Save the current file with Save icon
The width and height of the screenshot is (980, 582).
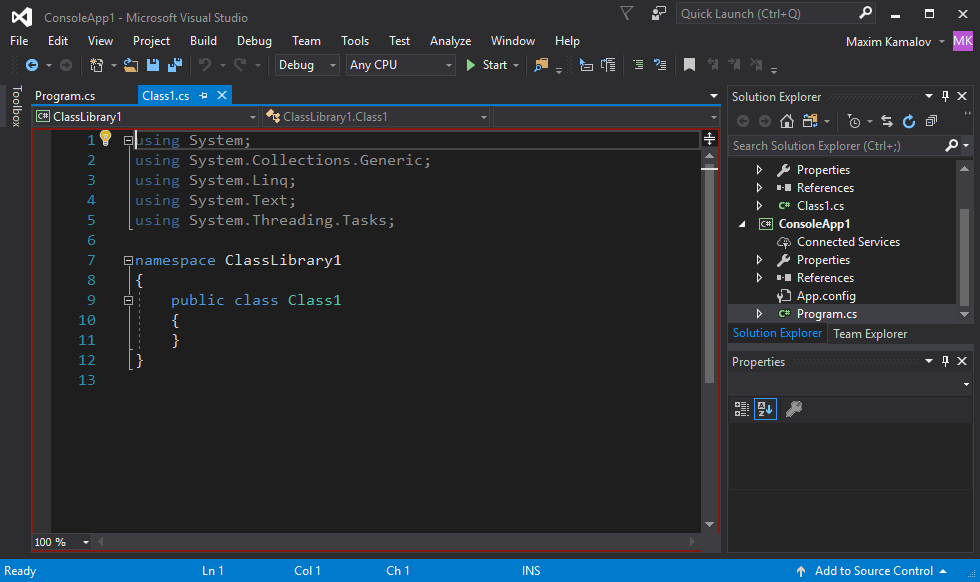[152, 65]
